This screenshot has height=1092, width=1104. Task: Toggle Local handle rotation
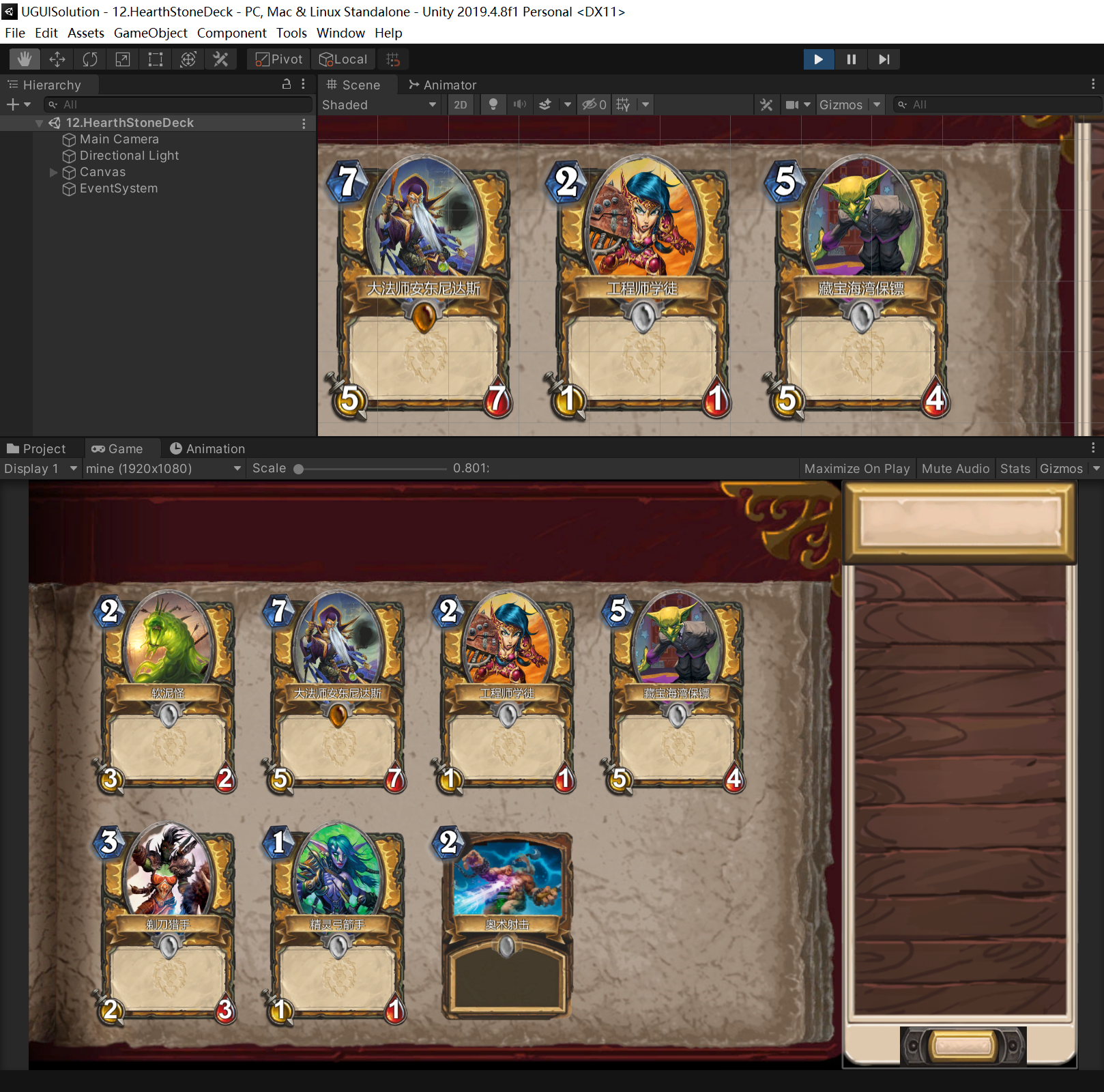[x=343, y=59]
